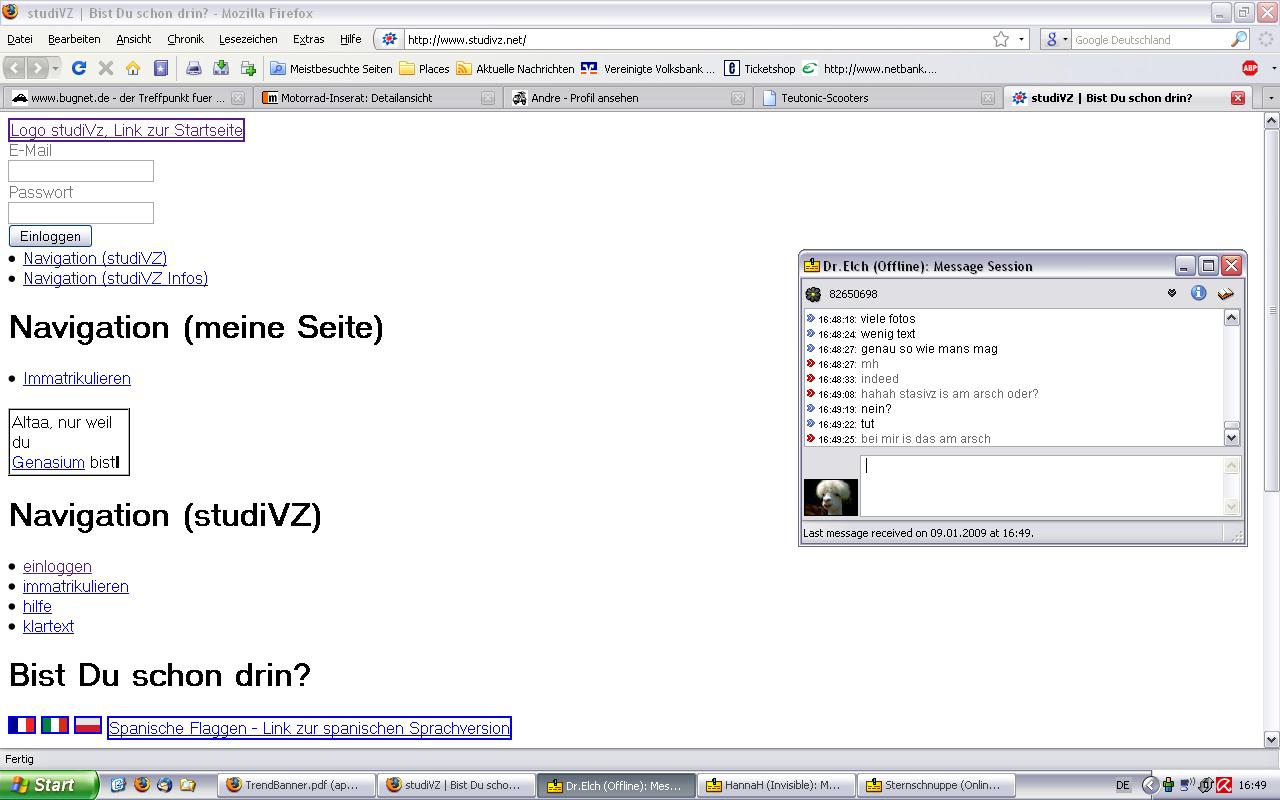Follow the Immatrikulieren link under meine Seite
Image resolution: width=1280 pixels, height=800 pixels.
coord(77,378)
